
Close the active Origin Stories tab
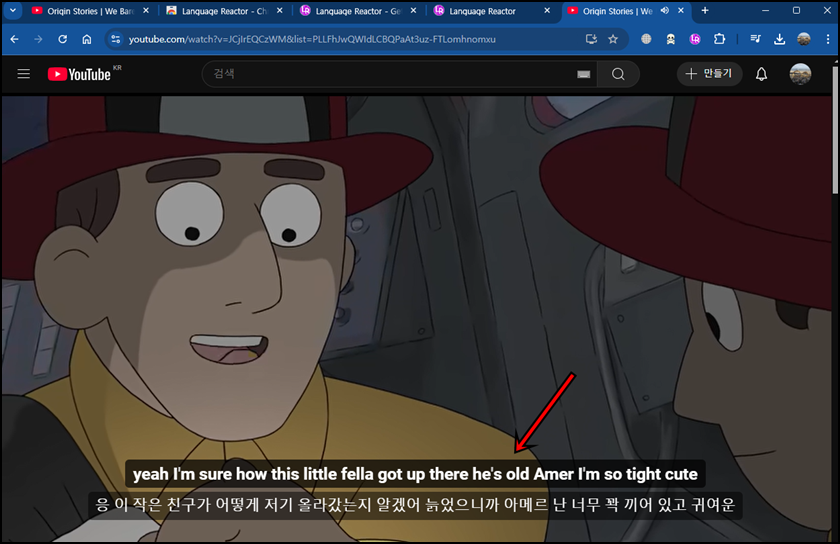click(681, 11)
